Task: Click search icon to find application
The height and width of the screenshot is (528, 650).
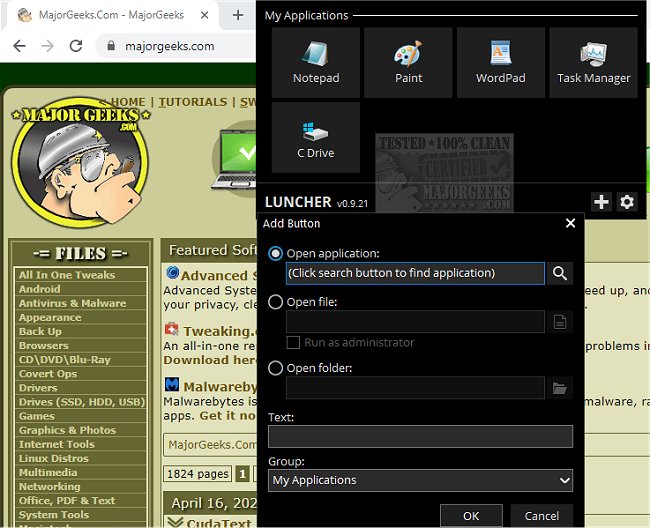Action: (560, 273)
